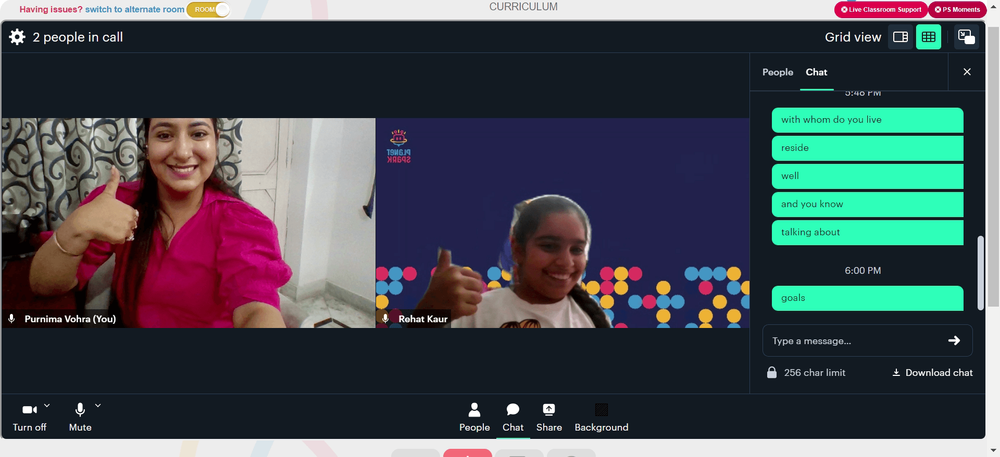Download chat history
Viewport: 1000px width, 457px height.
(x=932, y=373)
